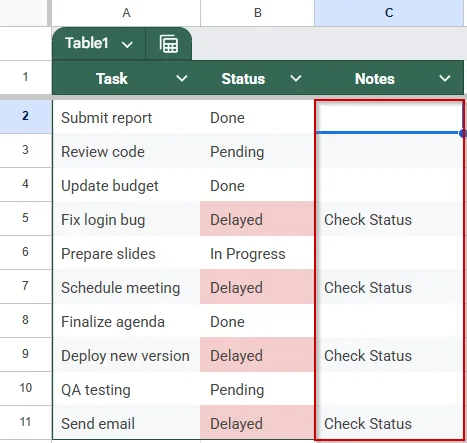
Task: Select the 'Fix login bug' cell
Action: pyautogui.click(x=126, y=219)
